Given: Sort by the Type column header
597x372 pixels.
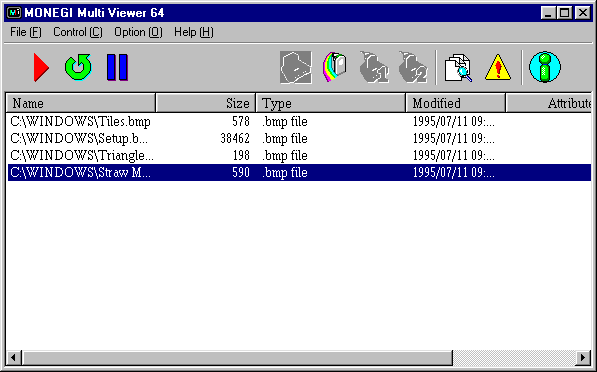Looking at the screenshot, I should [x=331, y=103].
